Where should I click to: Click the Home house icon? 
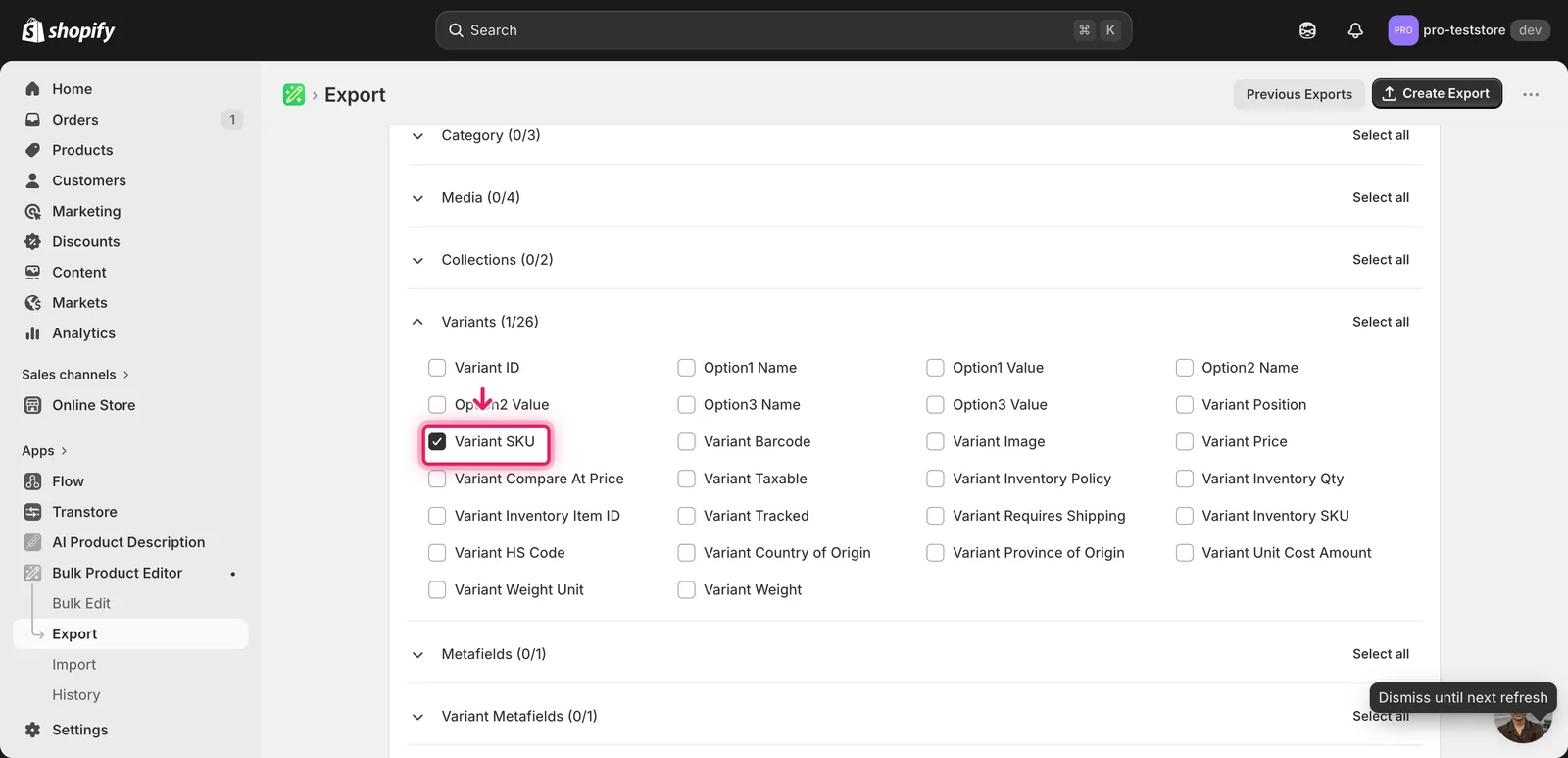[x=32, y=89]
